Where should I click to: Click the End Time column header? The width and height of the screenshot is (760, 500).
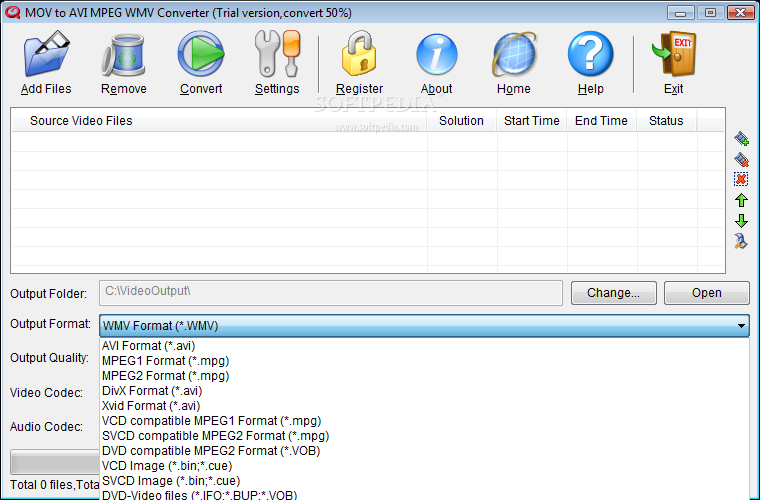pos(602,121)
